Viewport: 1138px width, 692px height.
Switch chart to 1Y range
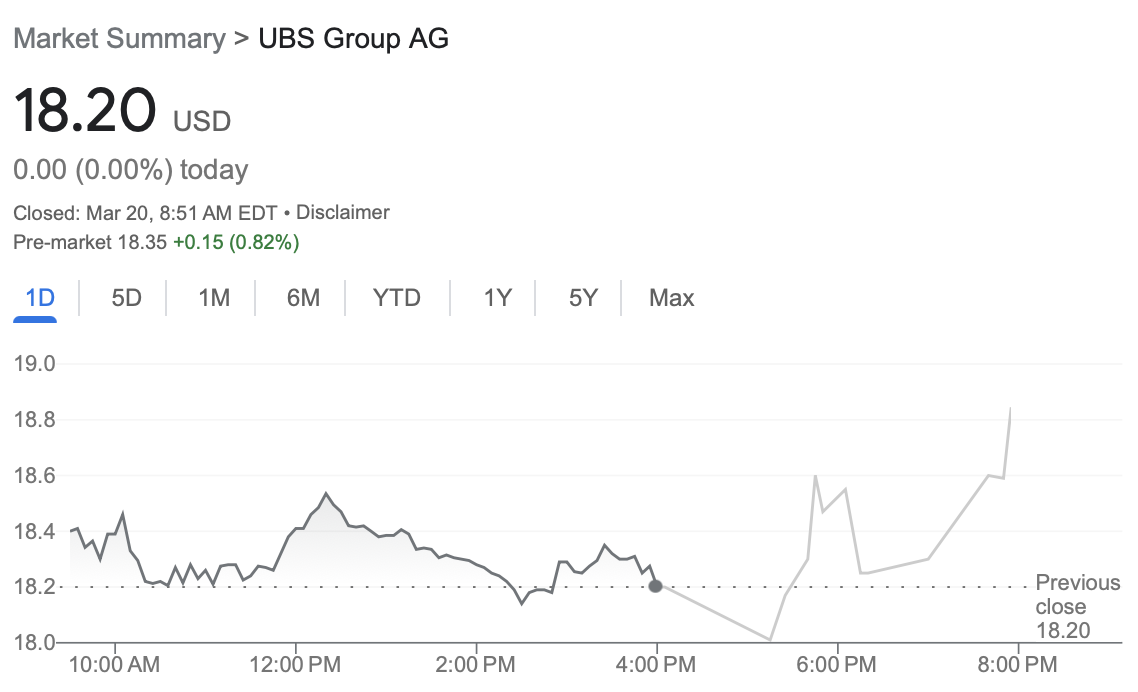click(497, 298)
